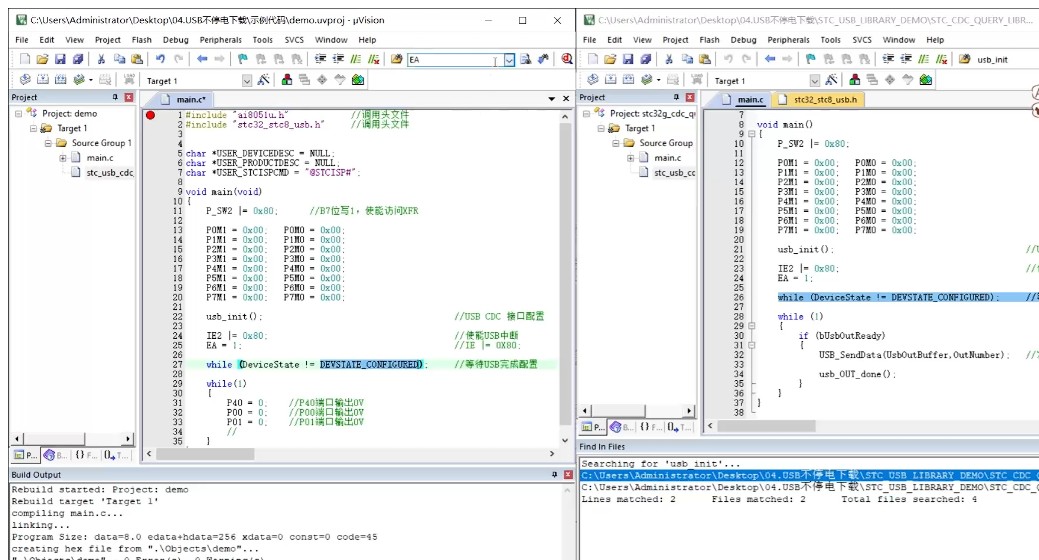Start debug session icon in left toolbar
The width and height of the screenshot is (1039, 560).
click(567, 59)
